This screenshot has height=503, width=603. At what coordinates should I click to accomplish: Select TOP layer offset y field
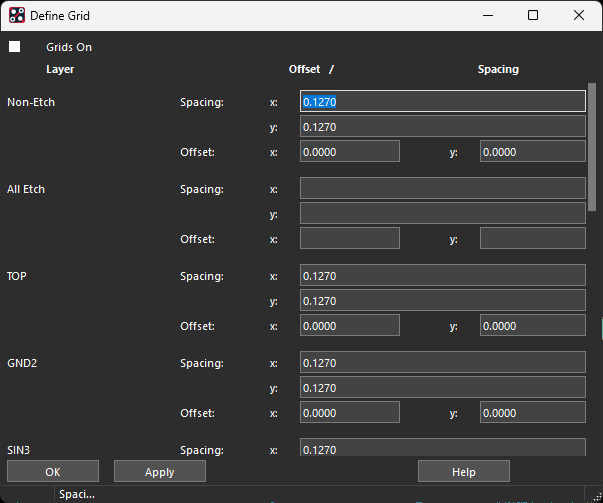(x=532, y=326)
